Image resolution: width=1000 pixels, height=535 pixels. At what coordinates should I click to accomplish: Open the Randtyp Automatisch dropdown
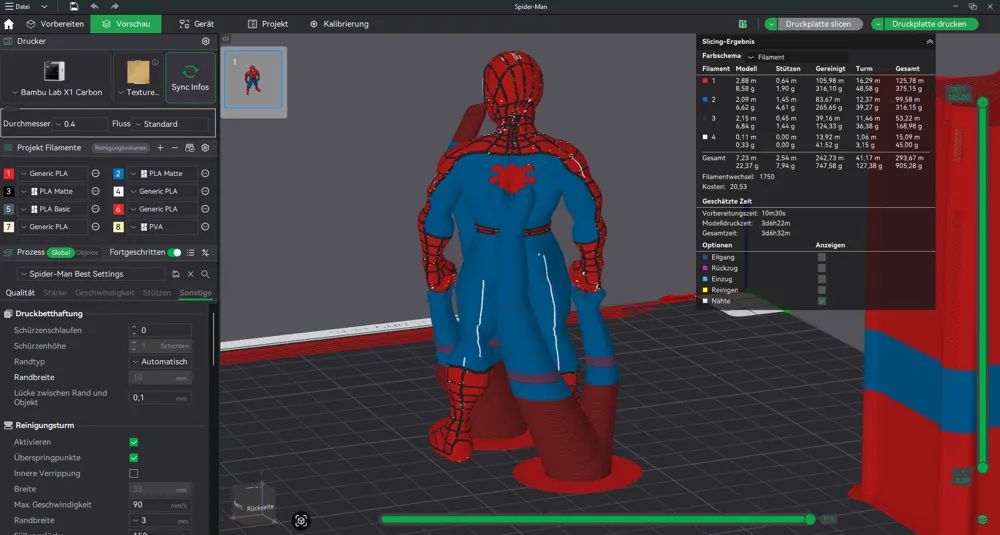(x=160, y=362)
